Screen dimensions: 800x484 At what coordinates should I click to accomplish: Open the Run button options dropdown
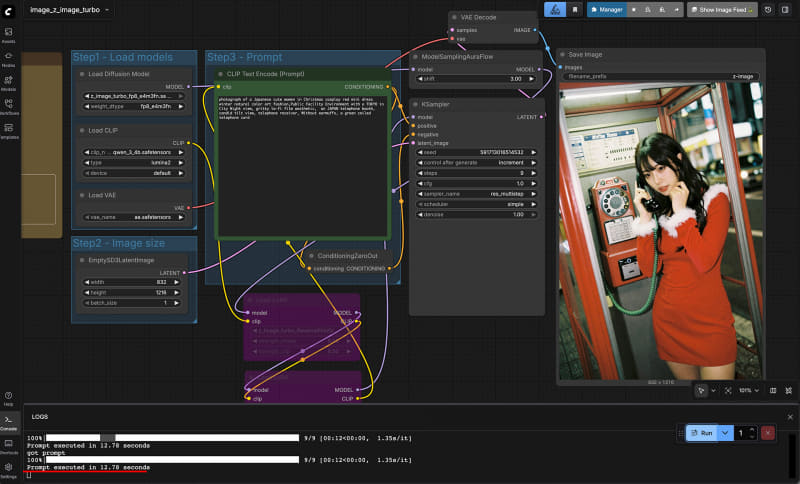pyautogui.click(x=725, y=433)
